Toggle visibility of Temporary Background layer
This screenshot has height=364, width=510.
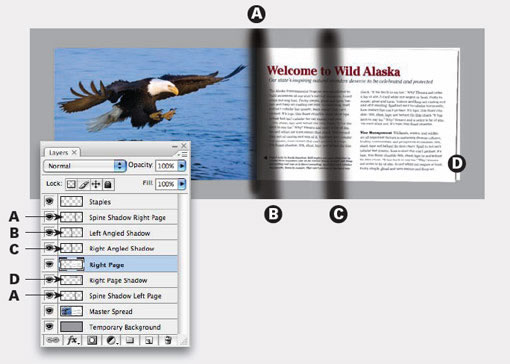50,327
